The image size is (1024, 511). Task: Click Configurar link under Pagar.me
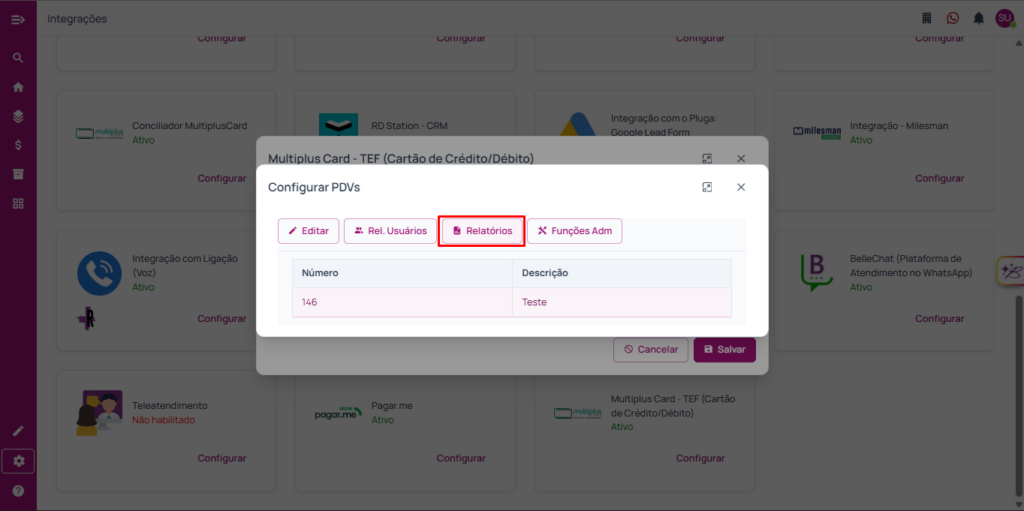460,458
